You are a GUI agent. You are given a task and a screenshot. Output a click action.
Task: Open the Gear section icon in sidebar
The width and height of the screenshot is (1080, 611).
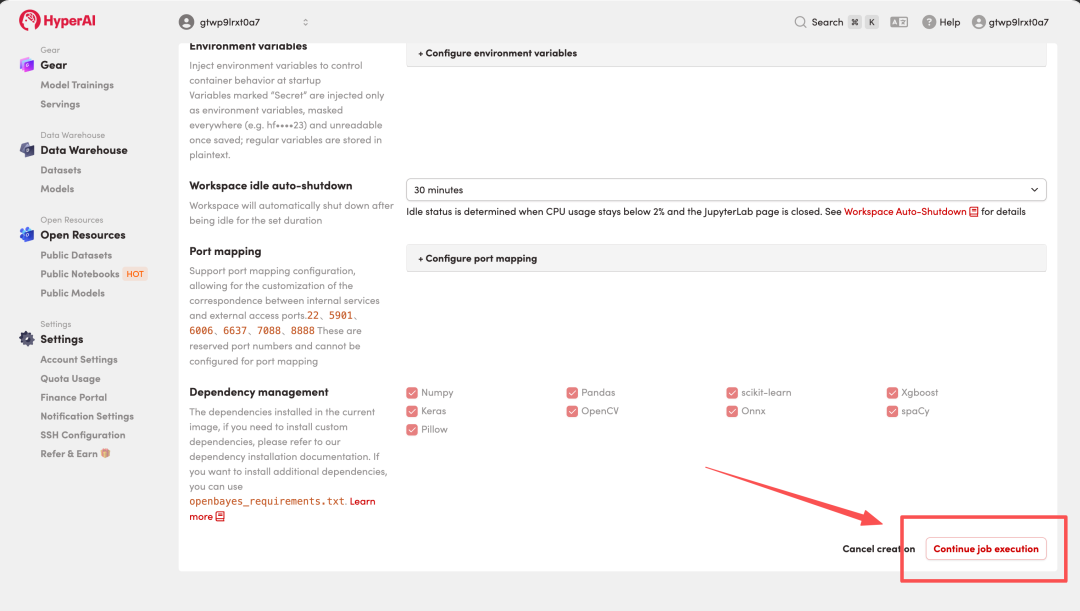[x=27, y=65]
